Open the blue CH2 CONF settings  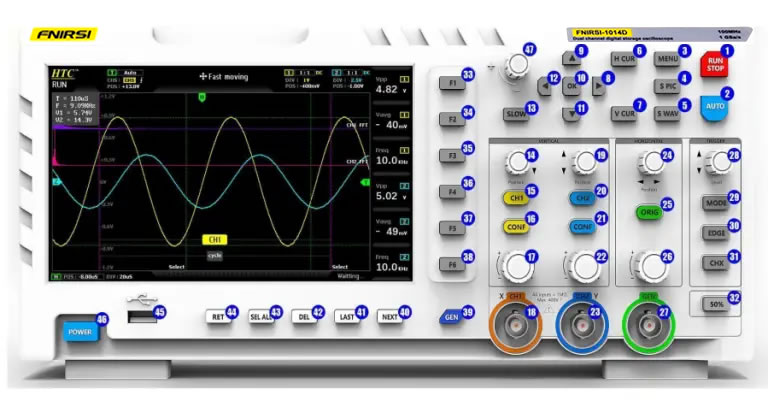click(582, 227)
